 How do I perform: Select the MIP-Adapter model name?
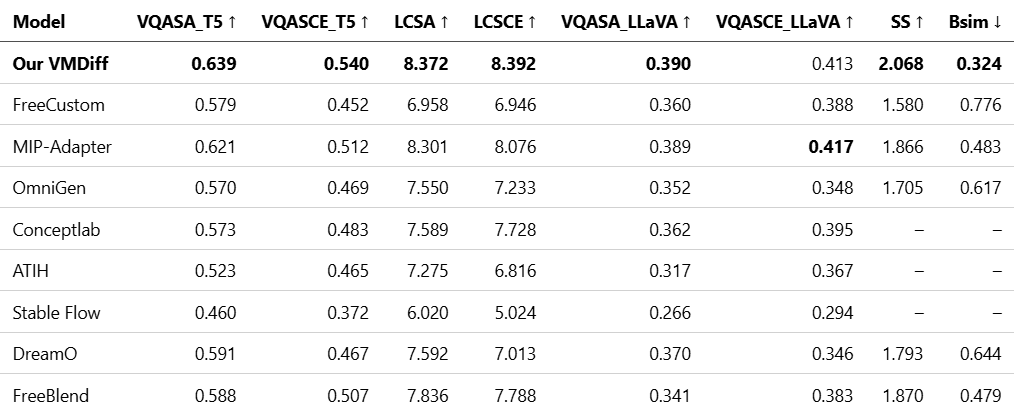coord(62,147)
